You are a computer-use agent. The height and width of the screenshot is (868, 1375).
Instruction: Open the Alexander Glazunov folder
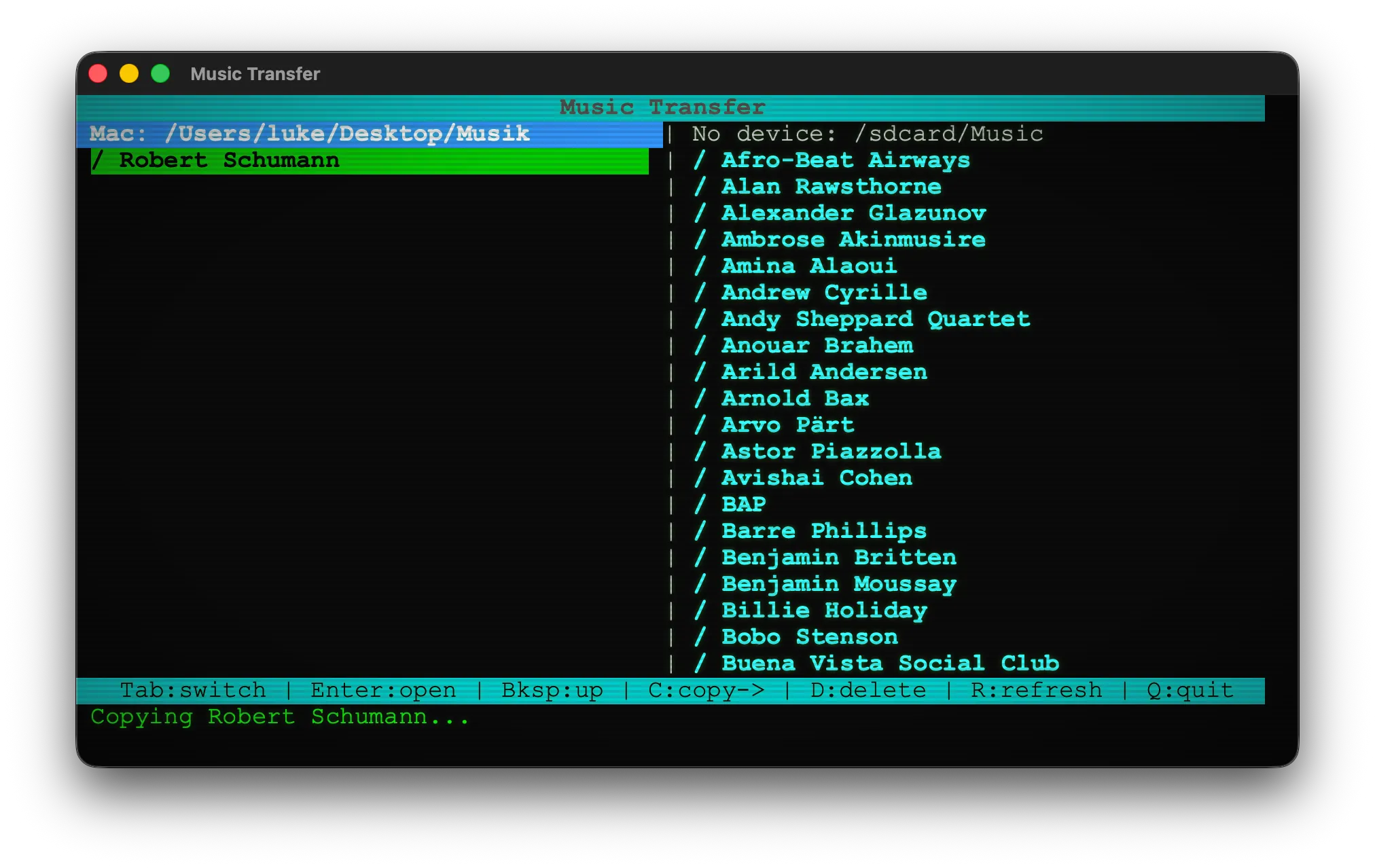(x=853, y=213)
